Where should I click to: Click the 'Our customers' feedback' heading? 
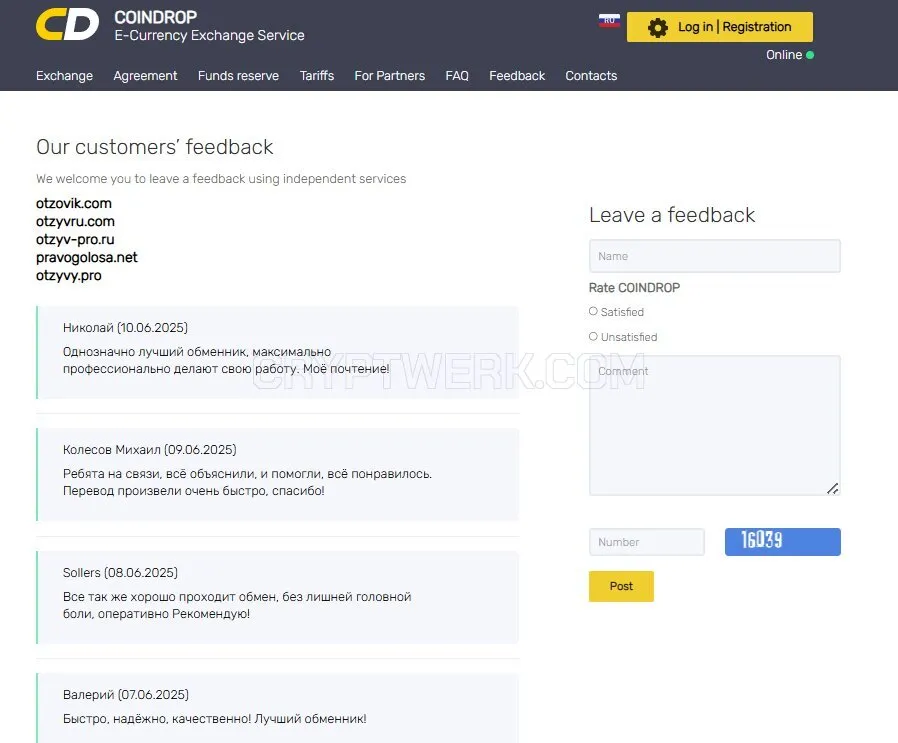click(155, 147)
